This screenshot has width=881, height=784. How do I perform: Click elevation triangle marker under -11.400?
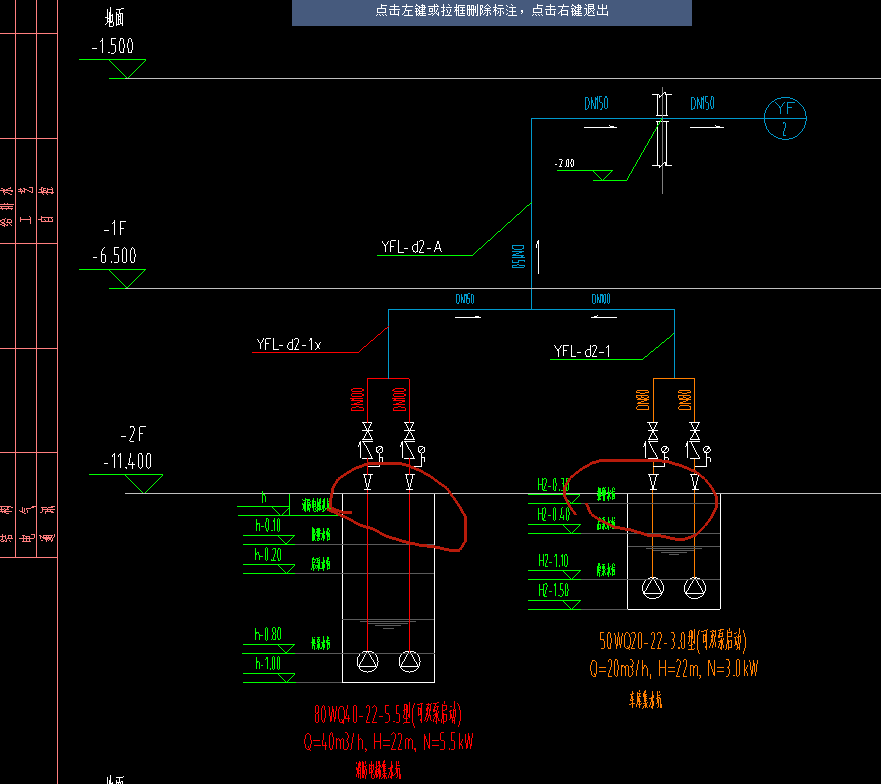pos(144,484)
